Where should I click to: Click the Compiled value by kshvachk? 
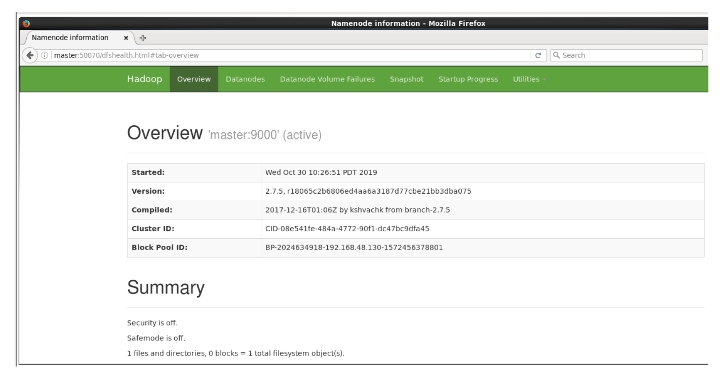tap(357, 210)
